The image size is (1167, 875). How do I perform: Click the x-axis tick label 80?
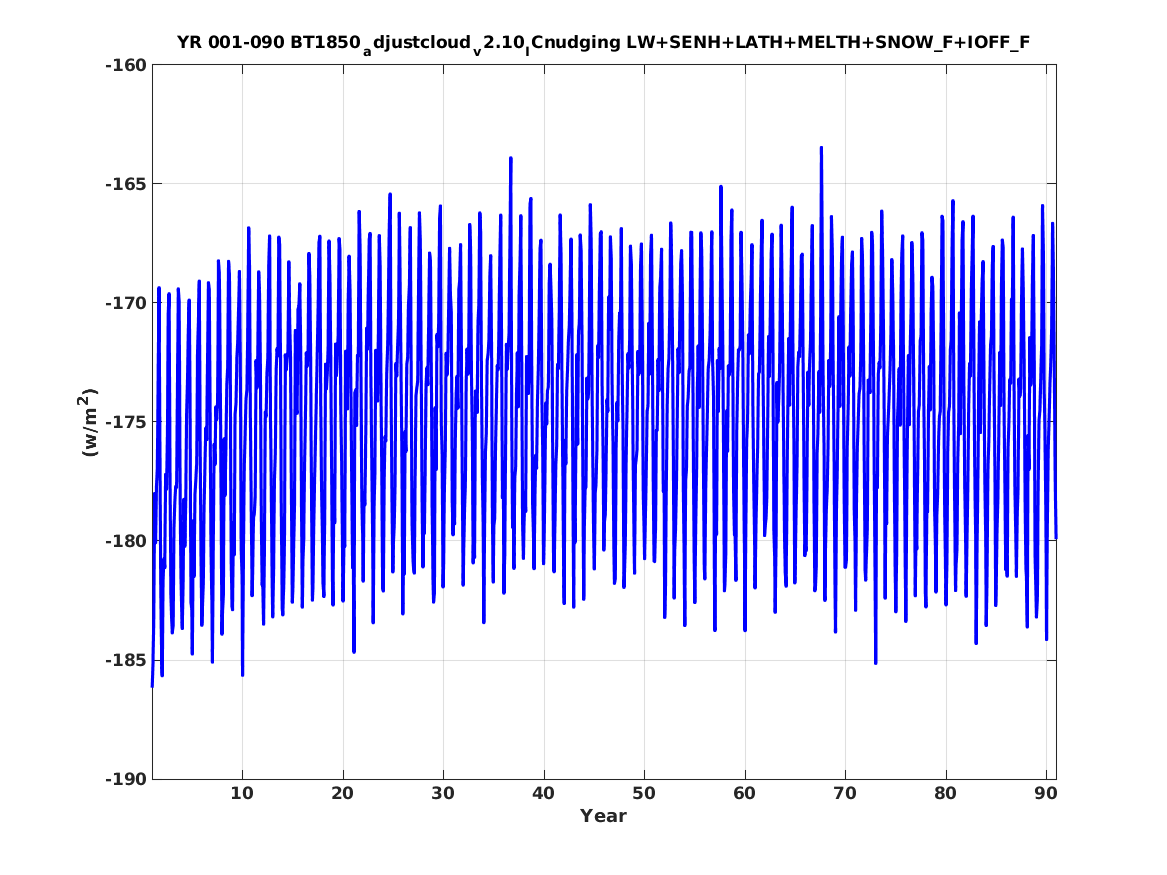pyautogui.click(x=945, y=794)
